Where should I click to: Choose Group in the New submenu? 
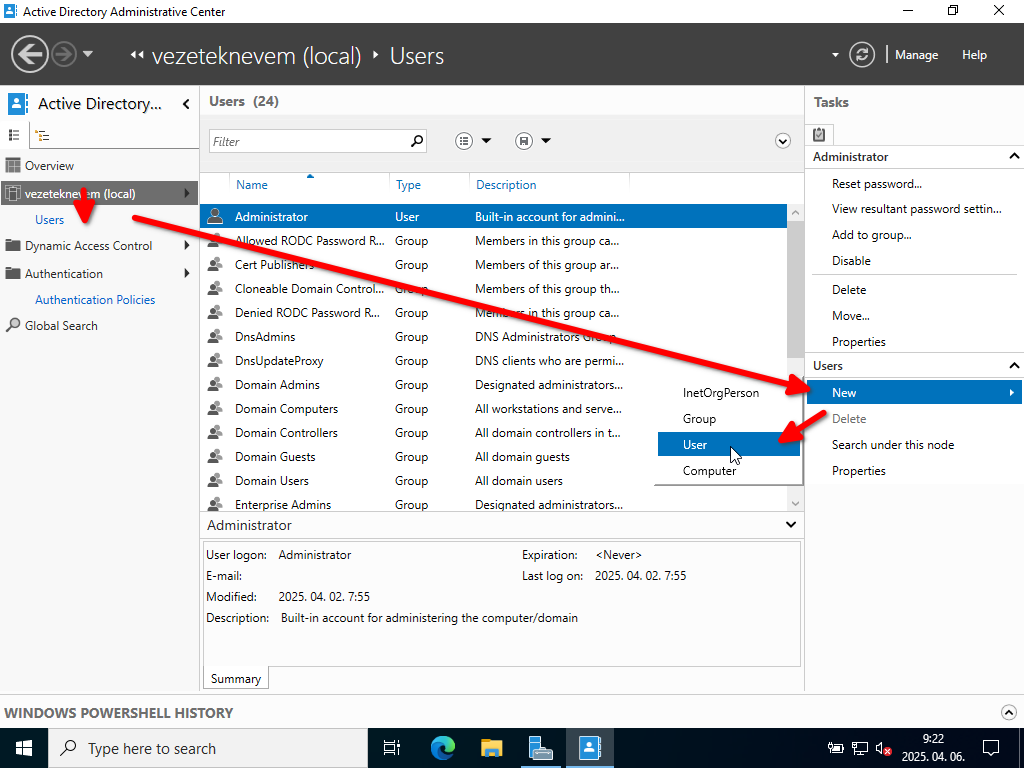(x=699, y=419)
